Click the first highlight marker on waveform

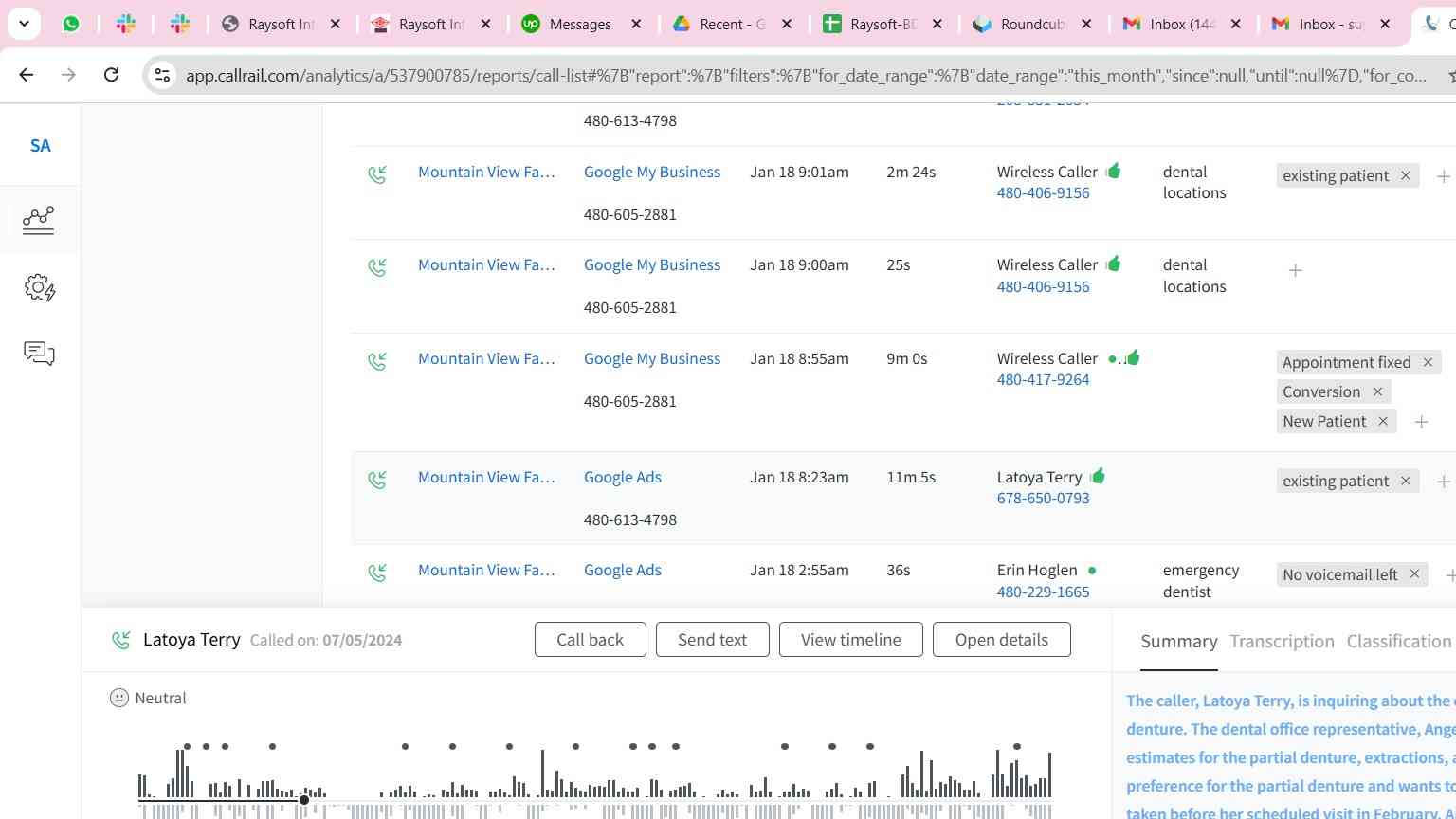point(188,747)
